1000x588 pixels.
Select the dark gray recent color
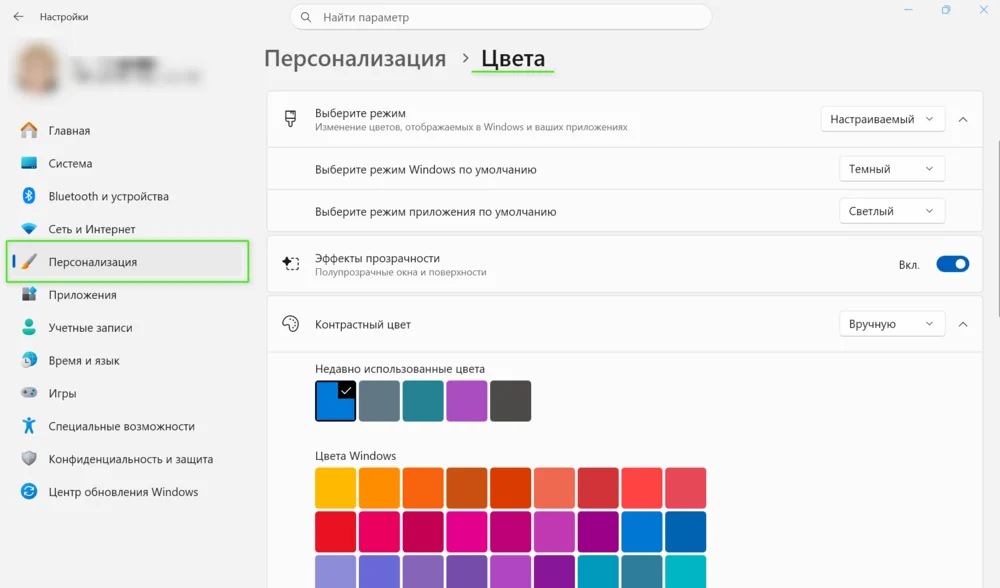(x=510, y=401)
